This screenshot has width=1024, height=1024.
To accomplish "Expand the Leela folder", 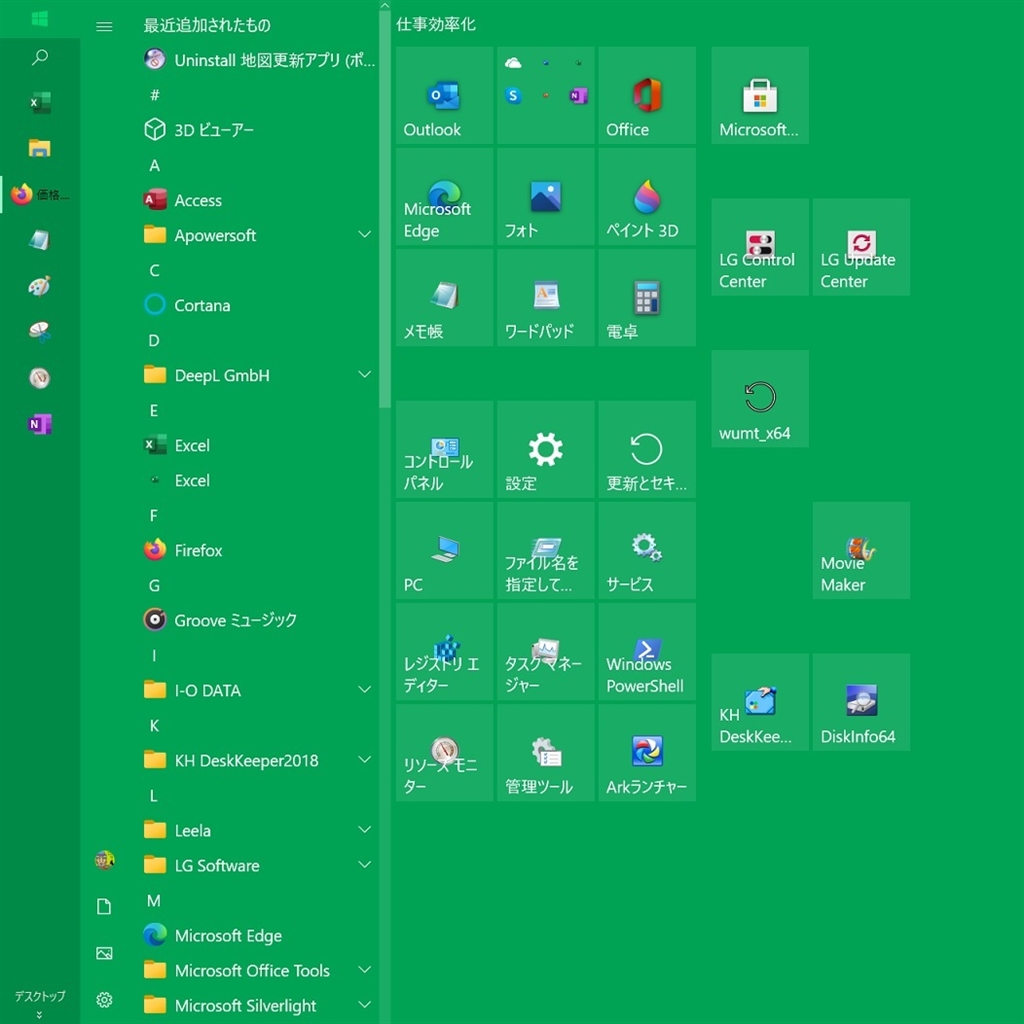I will (x=258, y=830).
